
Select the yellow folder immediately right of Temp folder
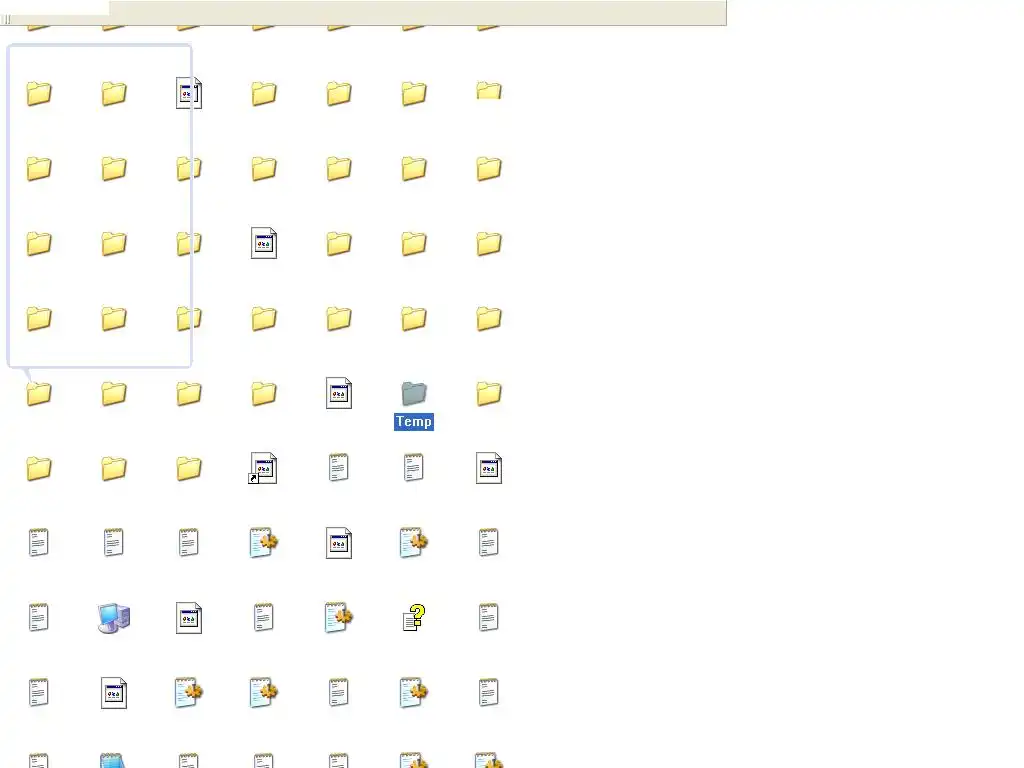[x=489, y=393]
